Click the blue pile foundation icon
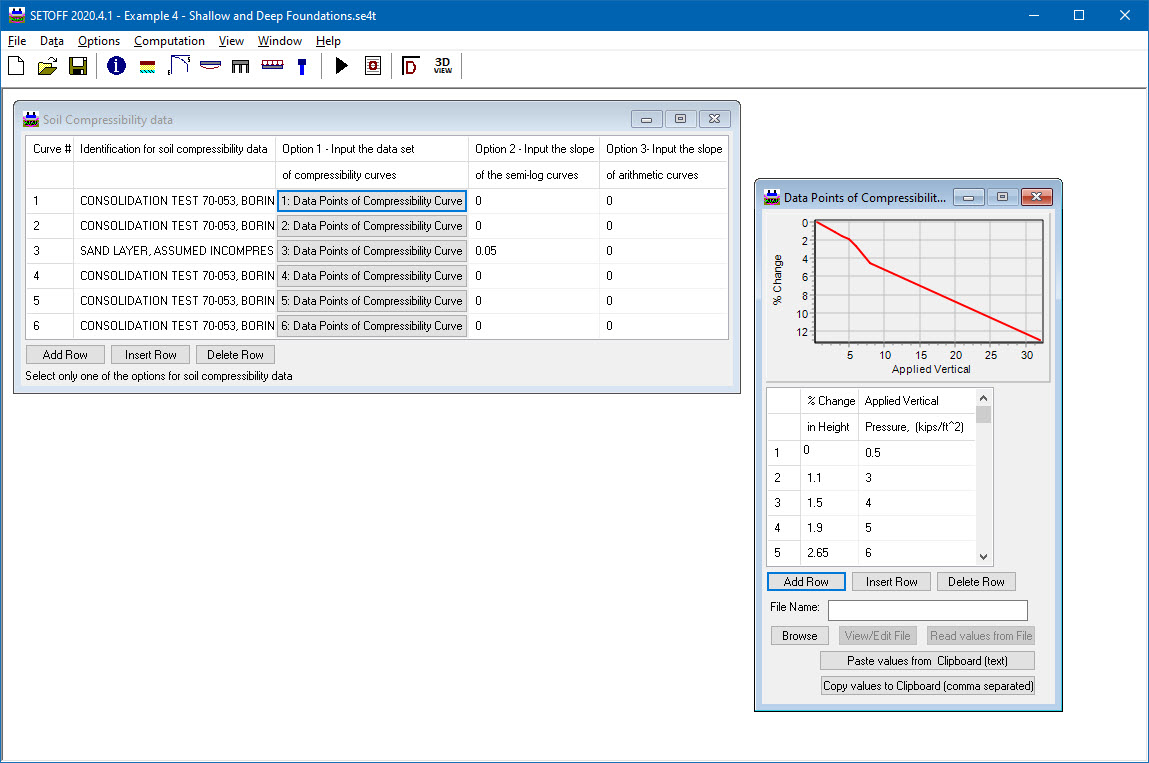Viewport: 1149px width, 763px height. [301, 67]
